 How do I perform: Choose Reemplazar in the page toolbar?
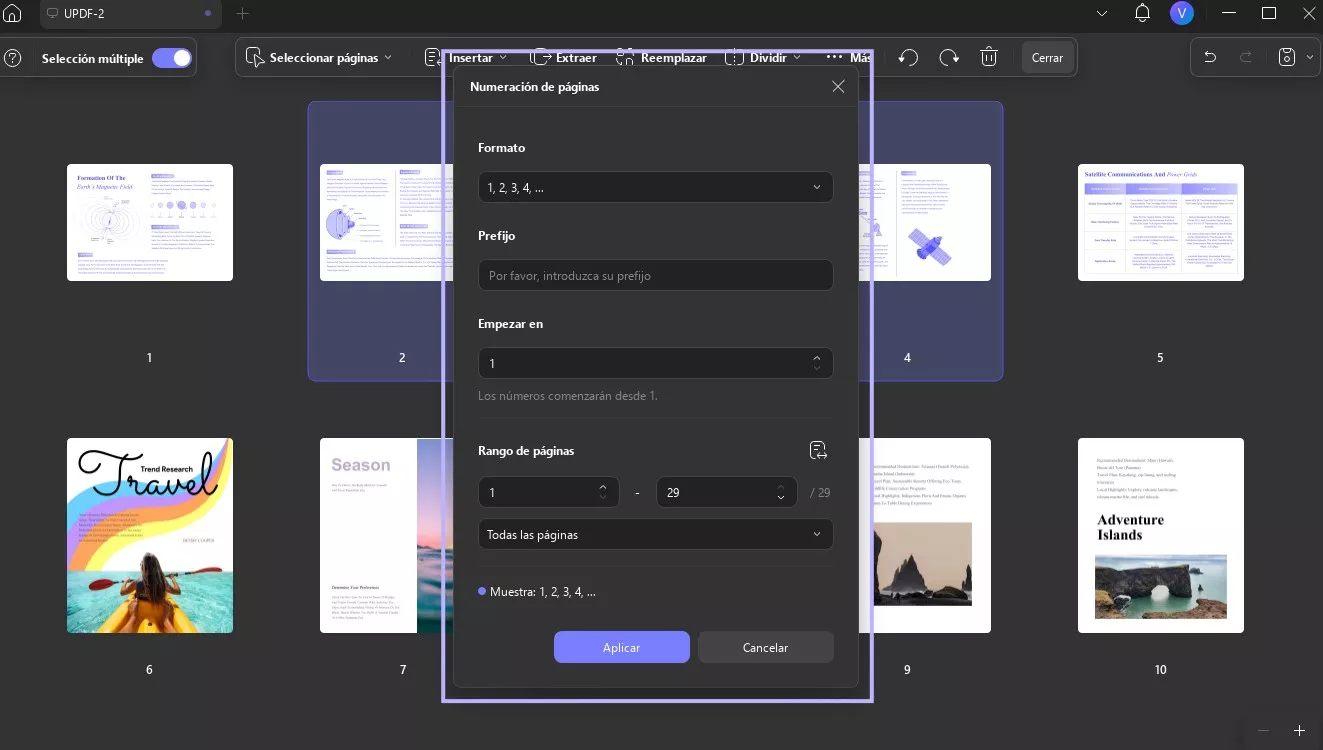(662, 58)
